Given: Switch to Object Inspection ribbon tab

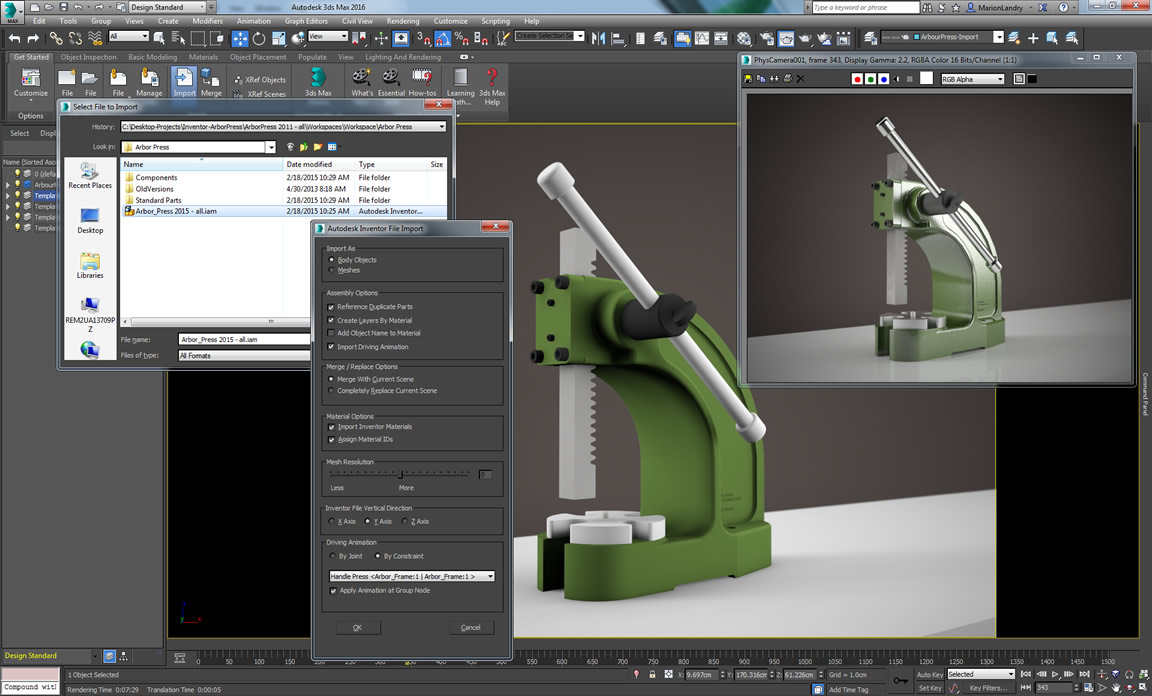Looking at the screenshot, I should 88,57.
